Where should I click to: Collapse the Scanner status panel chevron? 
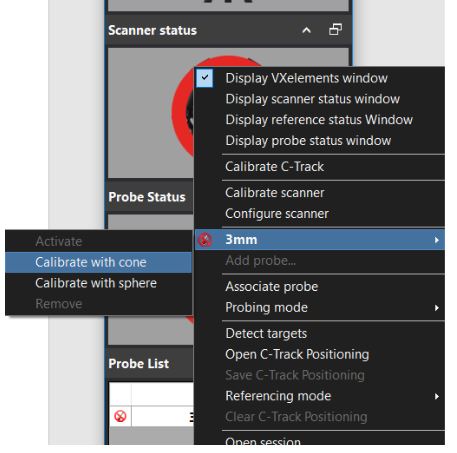click(306, 31)
